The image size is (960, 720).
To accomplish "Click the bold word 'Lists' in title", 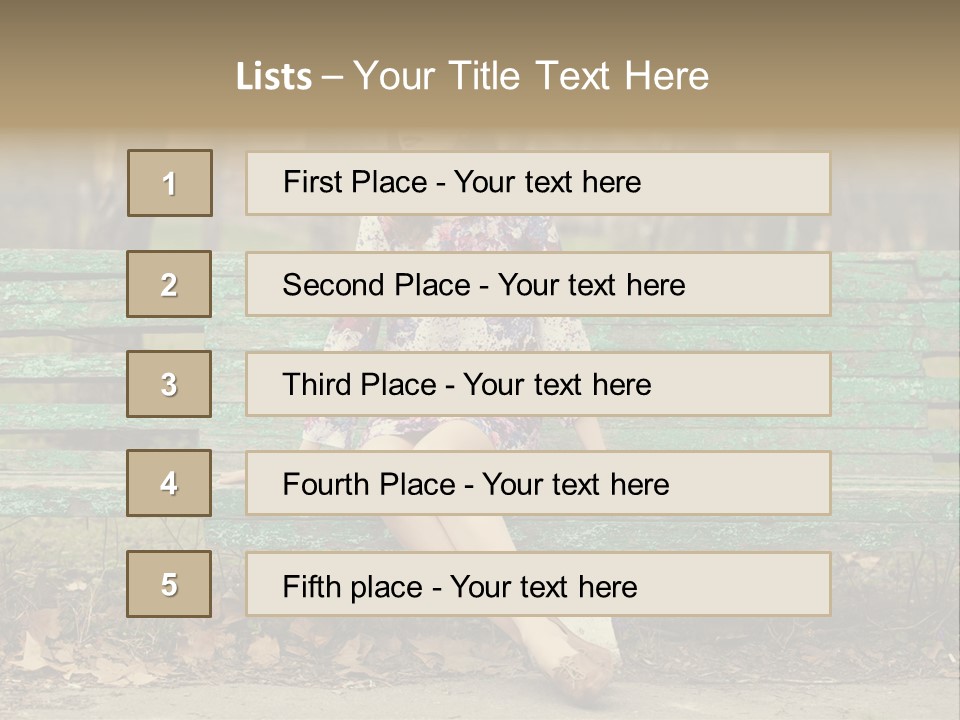I will pyautogui.click(x=274, y=77).
